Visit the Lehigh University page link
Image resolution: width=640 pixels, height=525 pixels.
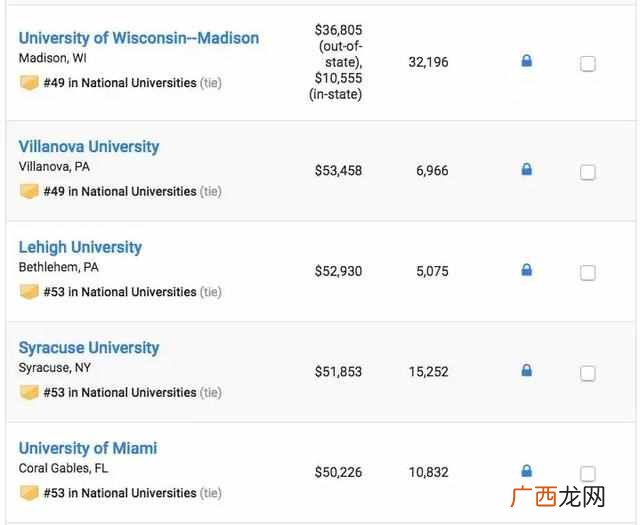pyautogui.click(x=80, y=247)
